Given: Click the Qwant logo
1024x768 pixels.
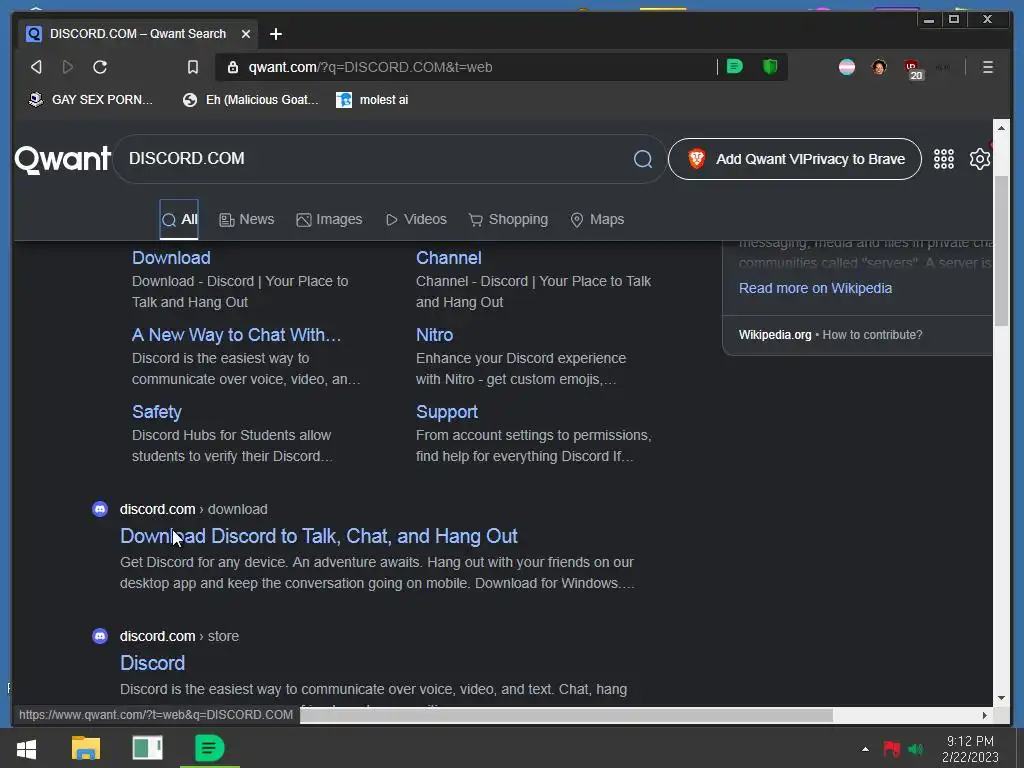Looking at the screenshot, I should 63,159.
